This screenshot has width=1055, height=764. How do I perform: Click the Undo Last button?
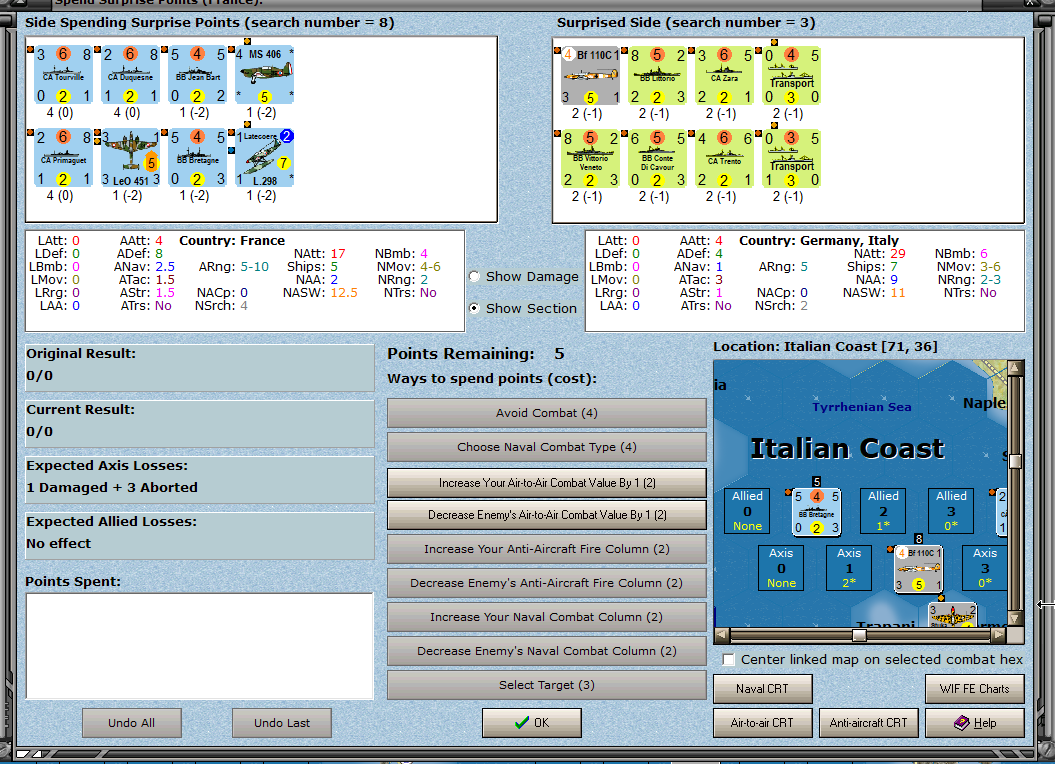pyautogui.click(x=282, y=723)
